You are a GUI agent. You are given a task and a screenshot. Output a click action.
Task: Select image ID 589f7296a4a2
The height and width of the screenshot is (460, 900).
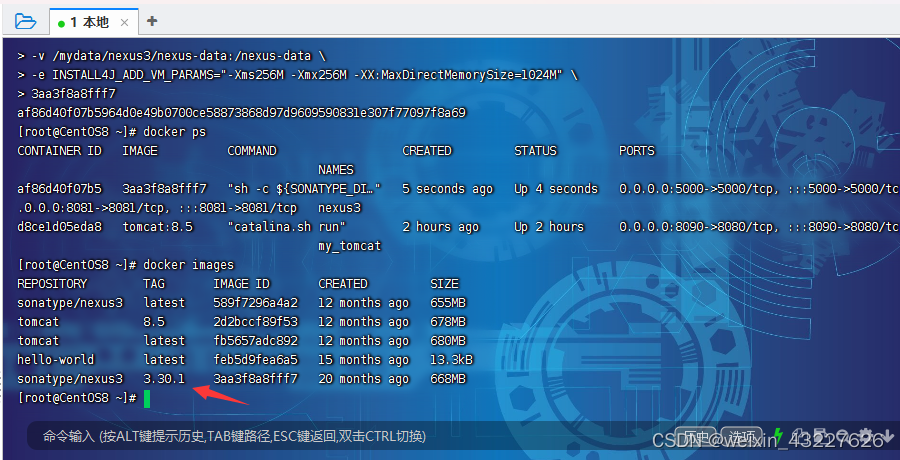[255, 303]
